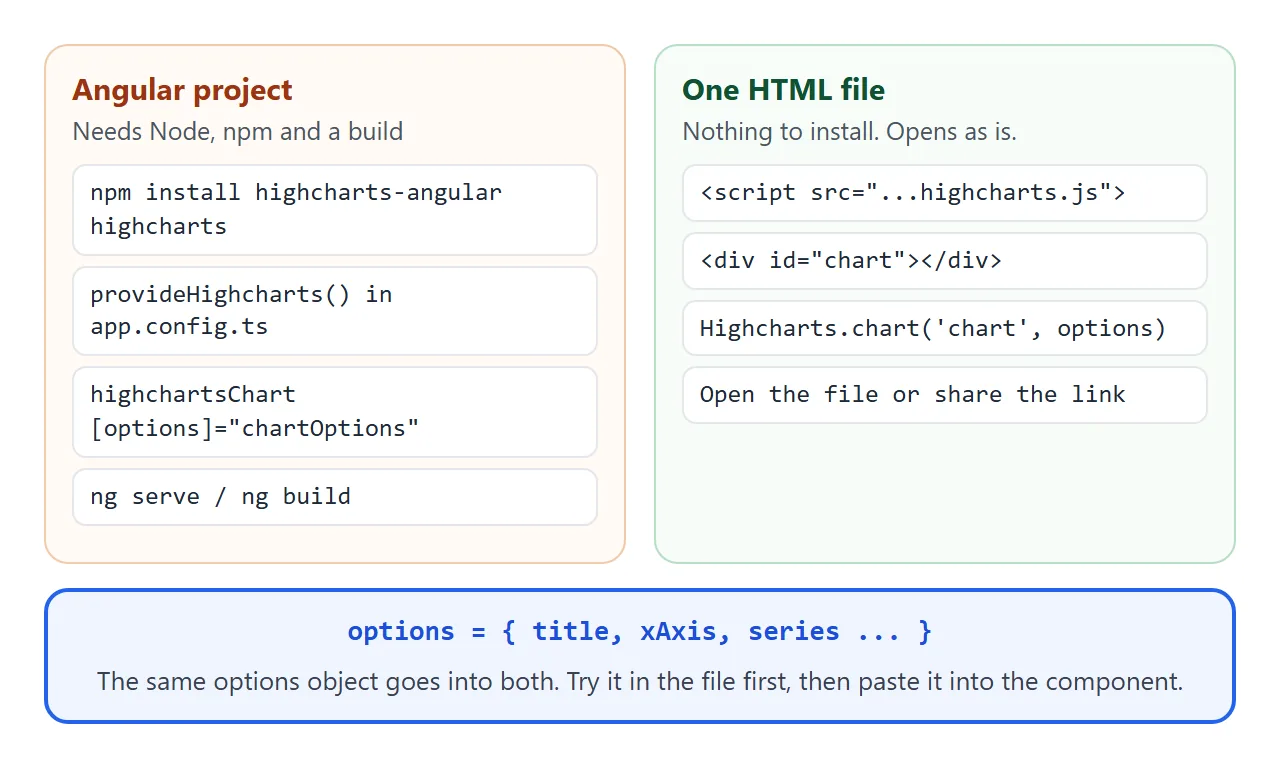Select the "Needs Node, npm and a build" subtitle

238,131
